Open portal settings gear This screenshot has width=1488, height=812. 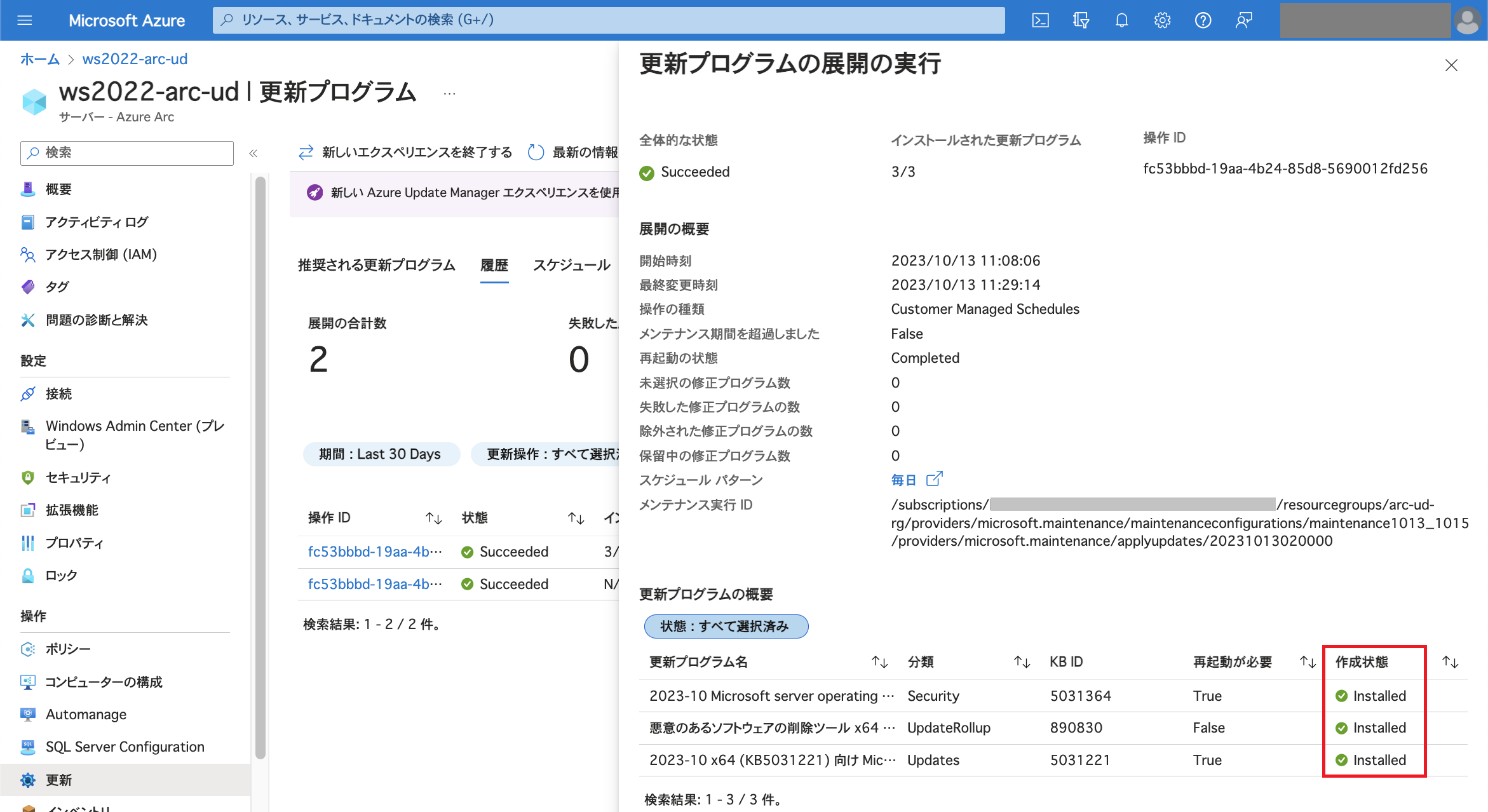pyautogui.click(x=1162, y=20)
